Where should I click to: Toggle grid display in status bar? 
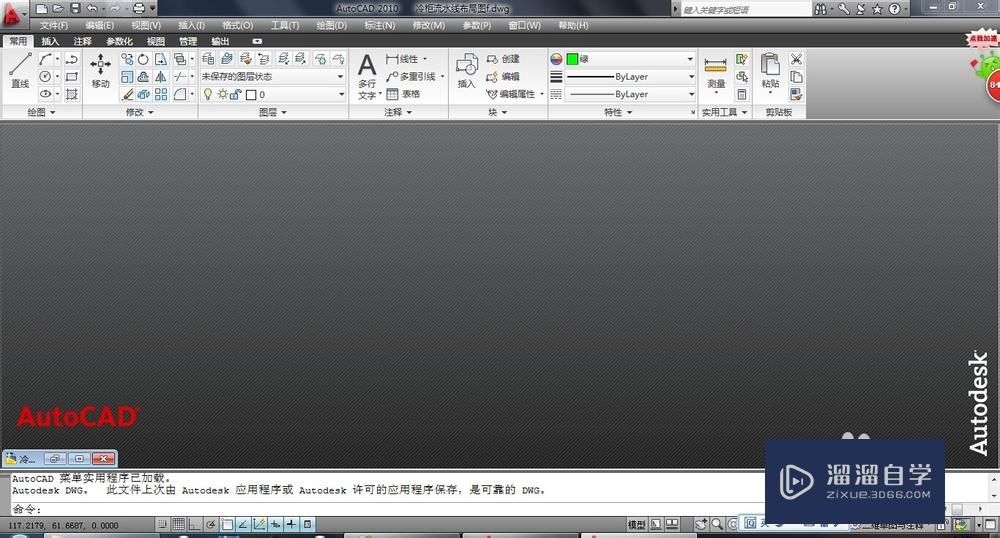[179, 524]
